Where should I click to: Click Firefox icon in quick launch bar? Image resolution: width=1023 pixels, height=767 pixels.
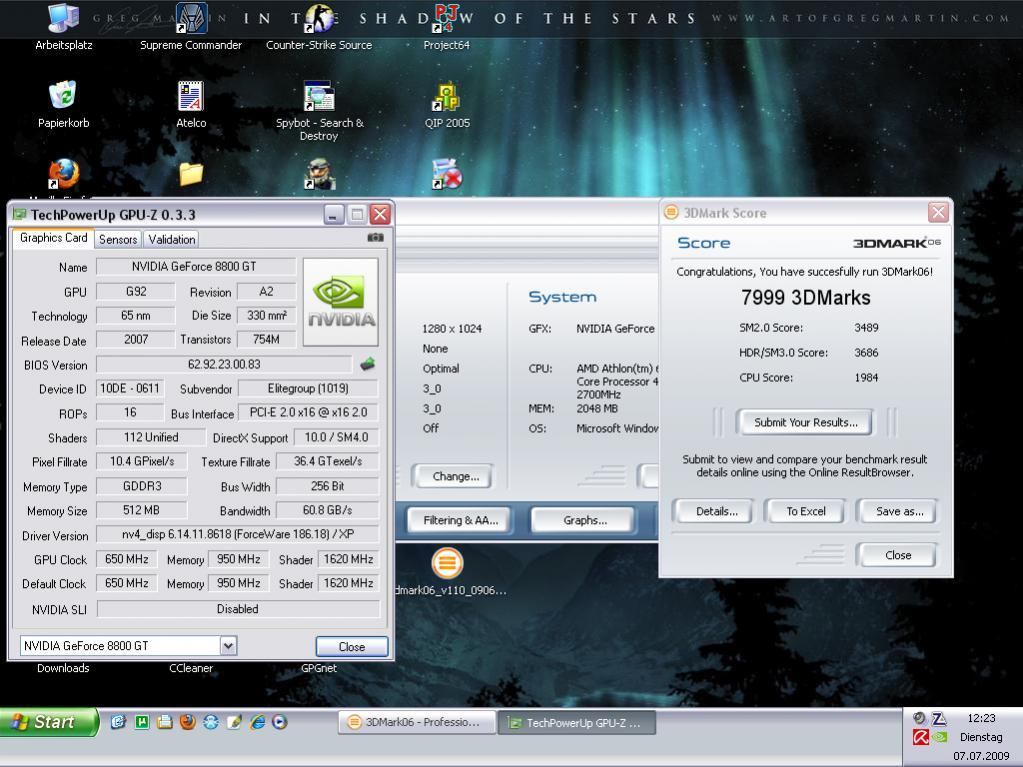tap(188, 722)
